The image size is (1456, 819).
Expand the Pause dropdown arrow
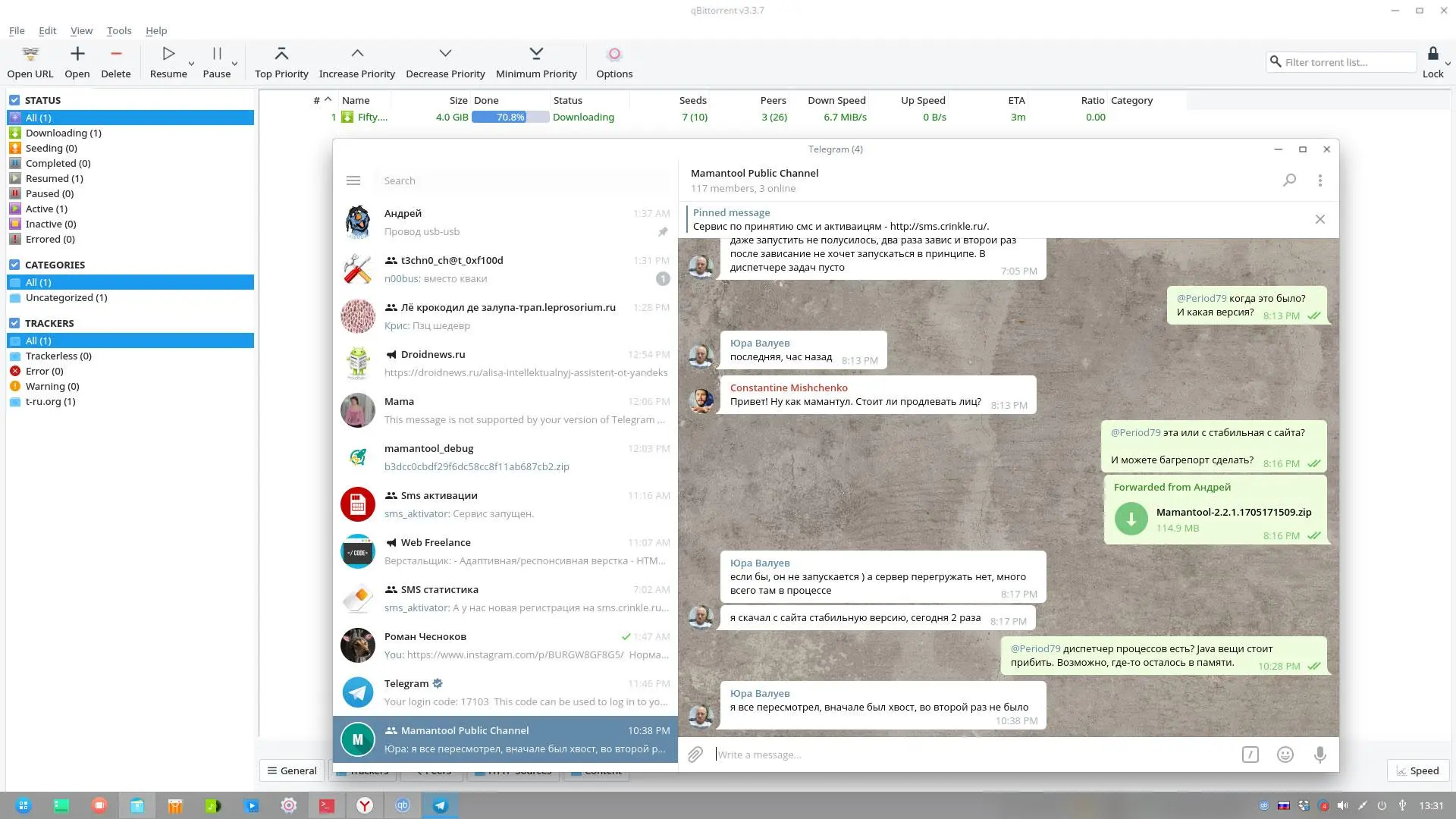[234, 64]
